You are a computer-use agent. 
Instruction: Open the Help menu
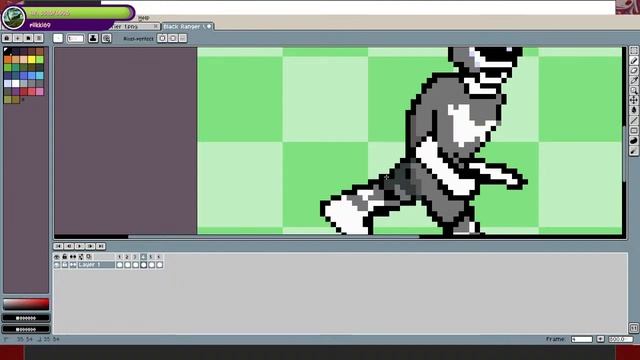pyautogui.click(x=143, y=18)
